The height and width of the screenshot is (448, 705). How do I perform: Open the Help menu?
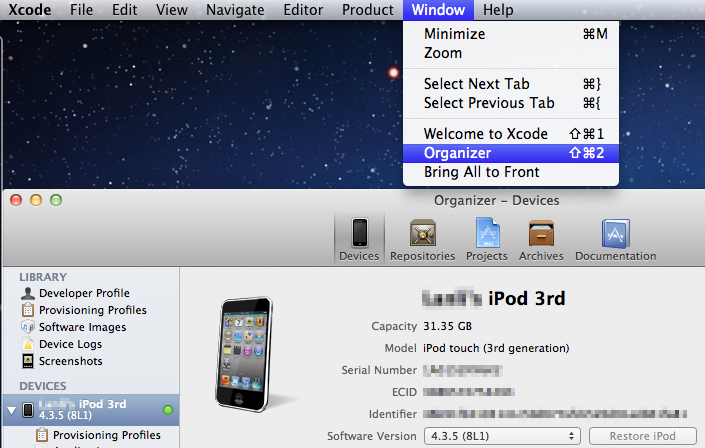498,9
